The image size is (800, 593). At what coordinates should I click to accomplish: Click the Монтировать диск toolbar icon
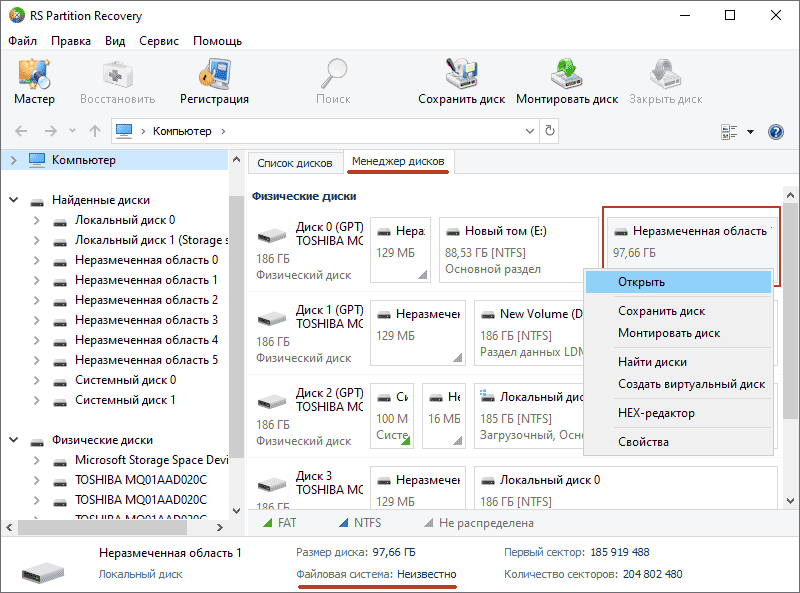567,74
